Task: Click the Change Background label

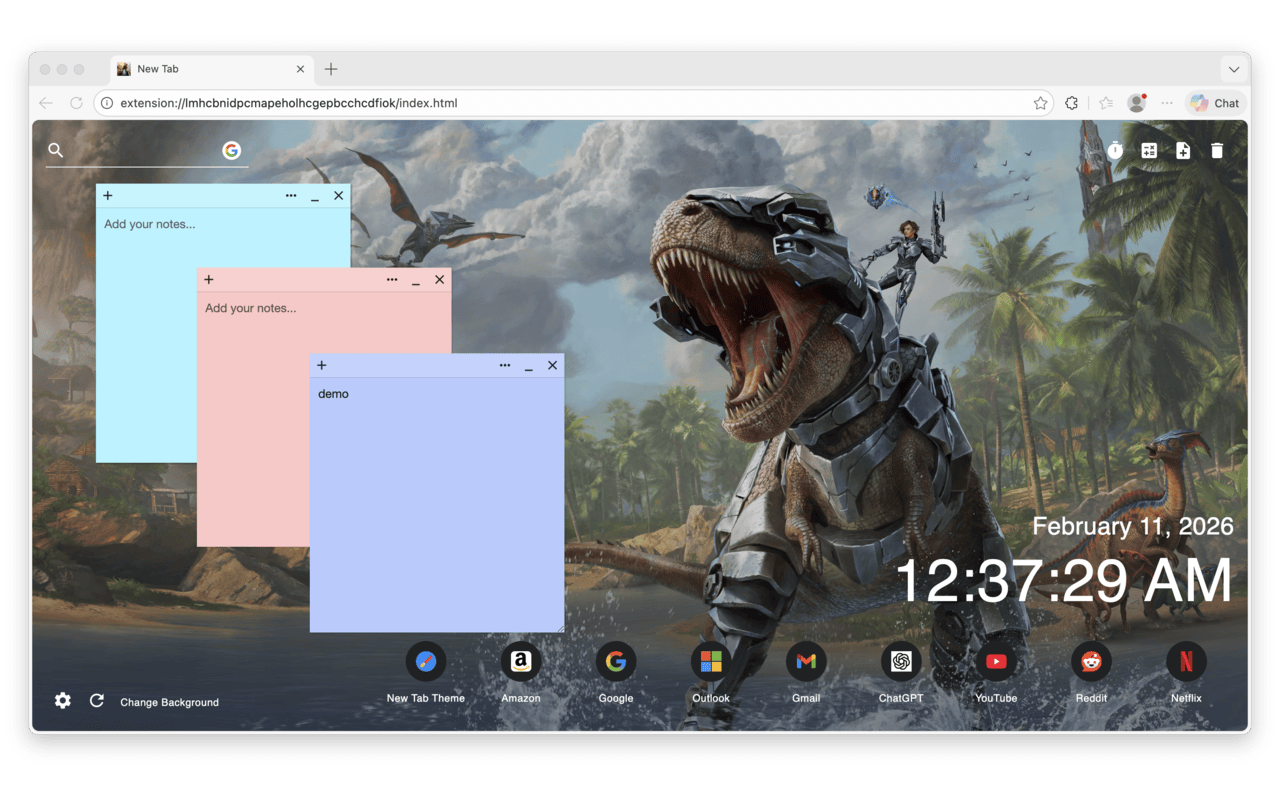Action: tap(169, 702)
